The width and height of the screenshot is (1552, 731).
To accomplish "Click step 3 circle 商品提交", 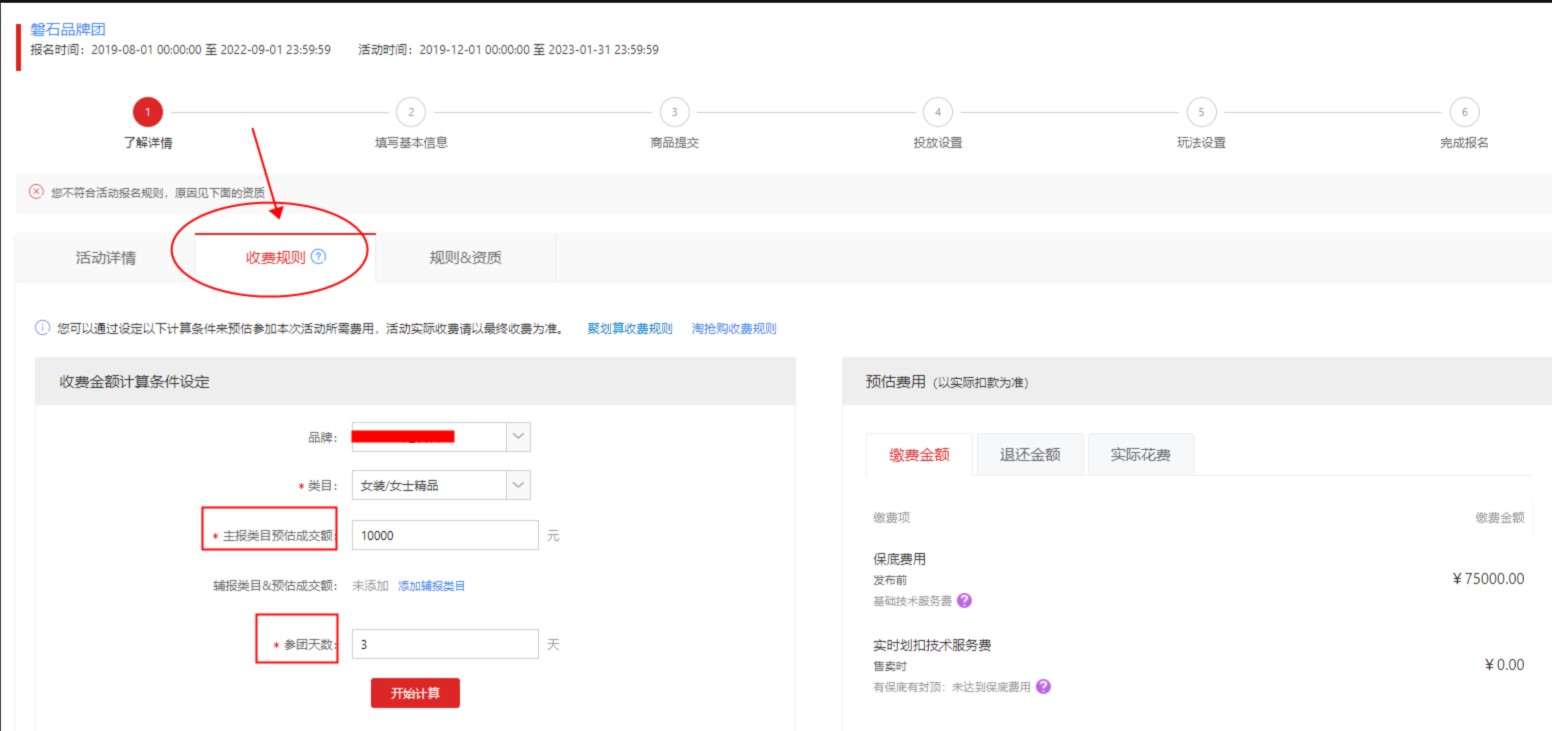I will (674, 112).
